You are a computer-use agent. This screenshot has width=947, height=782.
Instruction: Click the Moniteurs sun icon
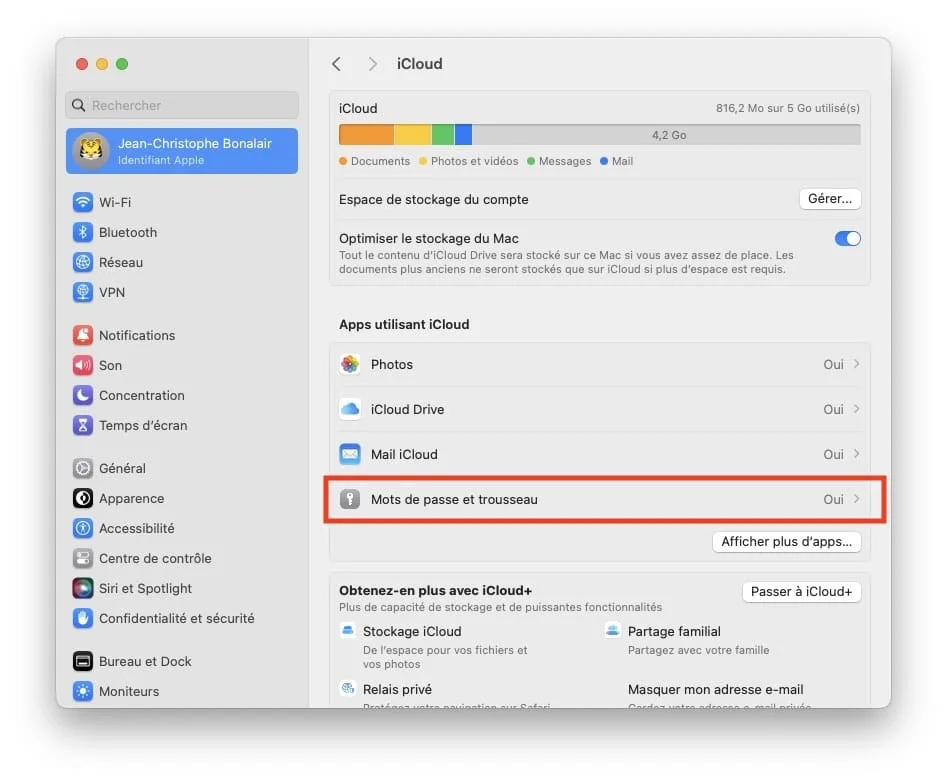tap(83, 691)
